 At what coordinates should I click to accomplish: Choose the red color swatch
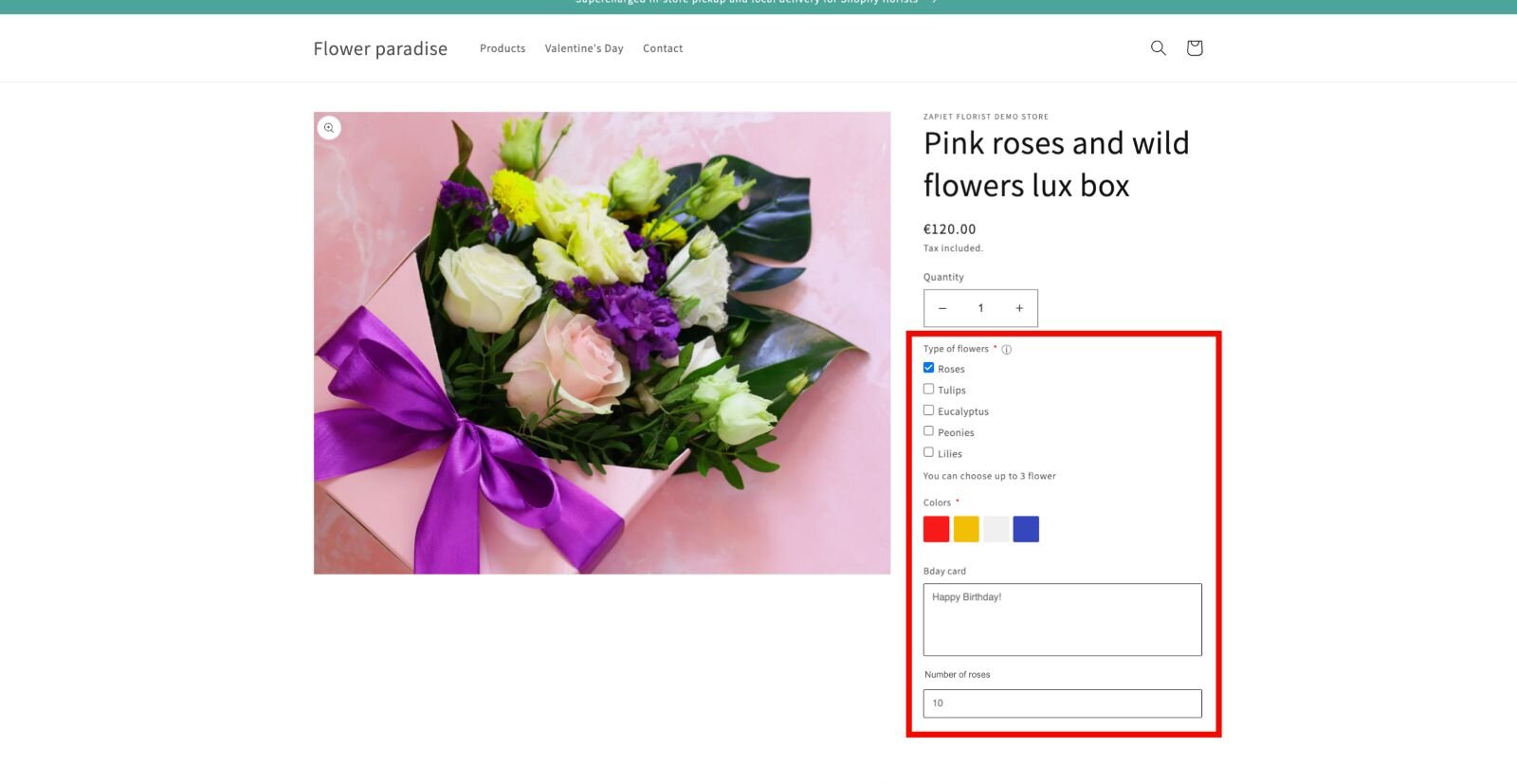936,529
